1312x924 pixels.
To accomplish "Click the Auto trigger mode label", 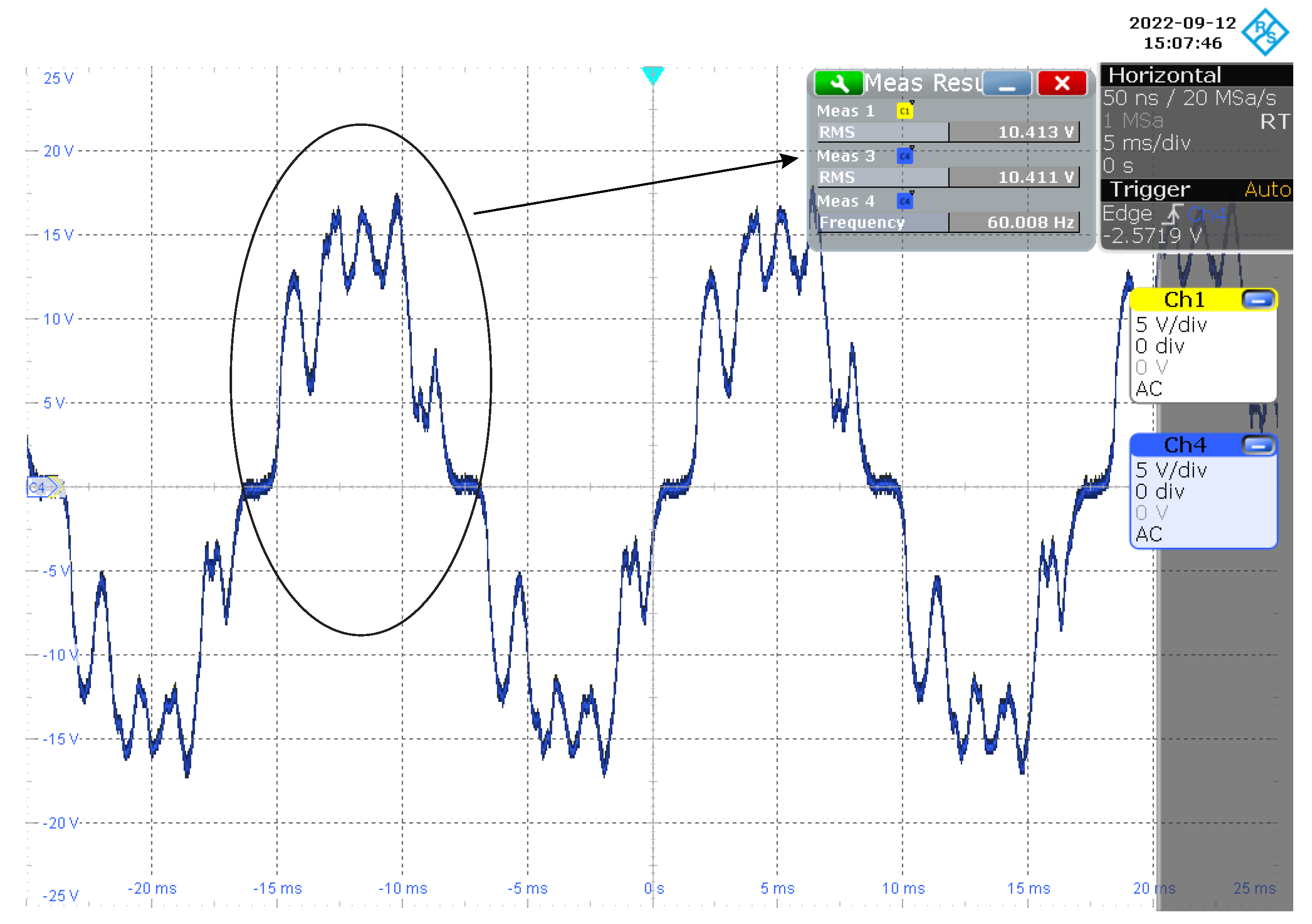I will (x=1268, y=189).
